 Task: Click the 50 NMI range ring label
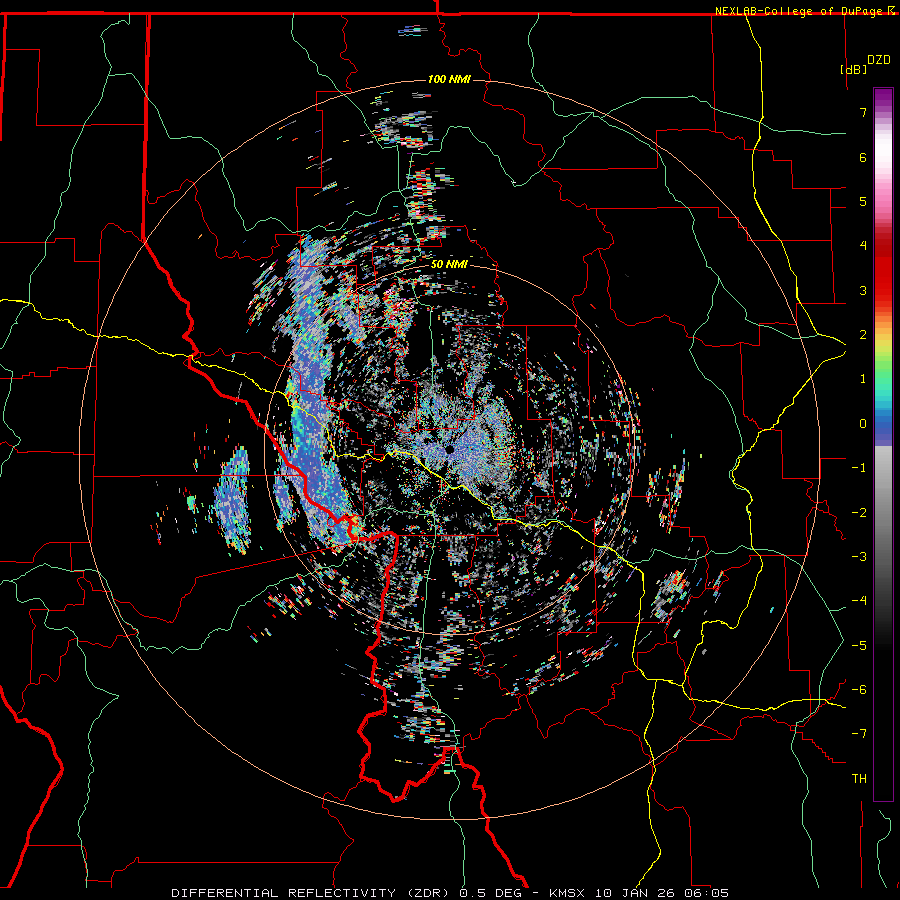coord(449,265)
